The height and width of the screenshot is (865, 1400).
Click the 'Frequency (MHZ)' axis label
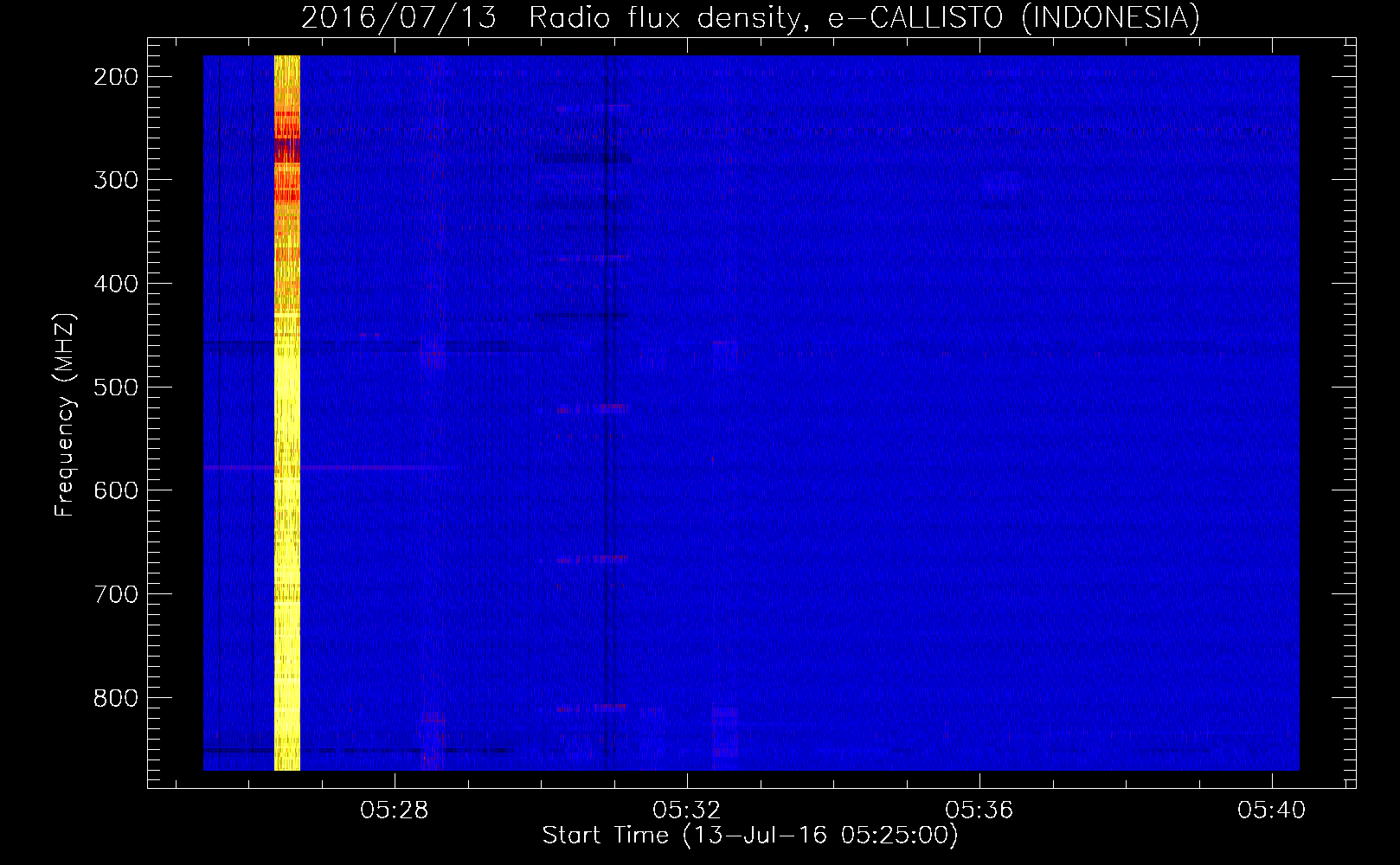coord(65,415)
